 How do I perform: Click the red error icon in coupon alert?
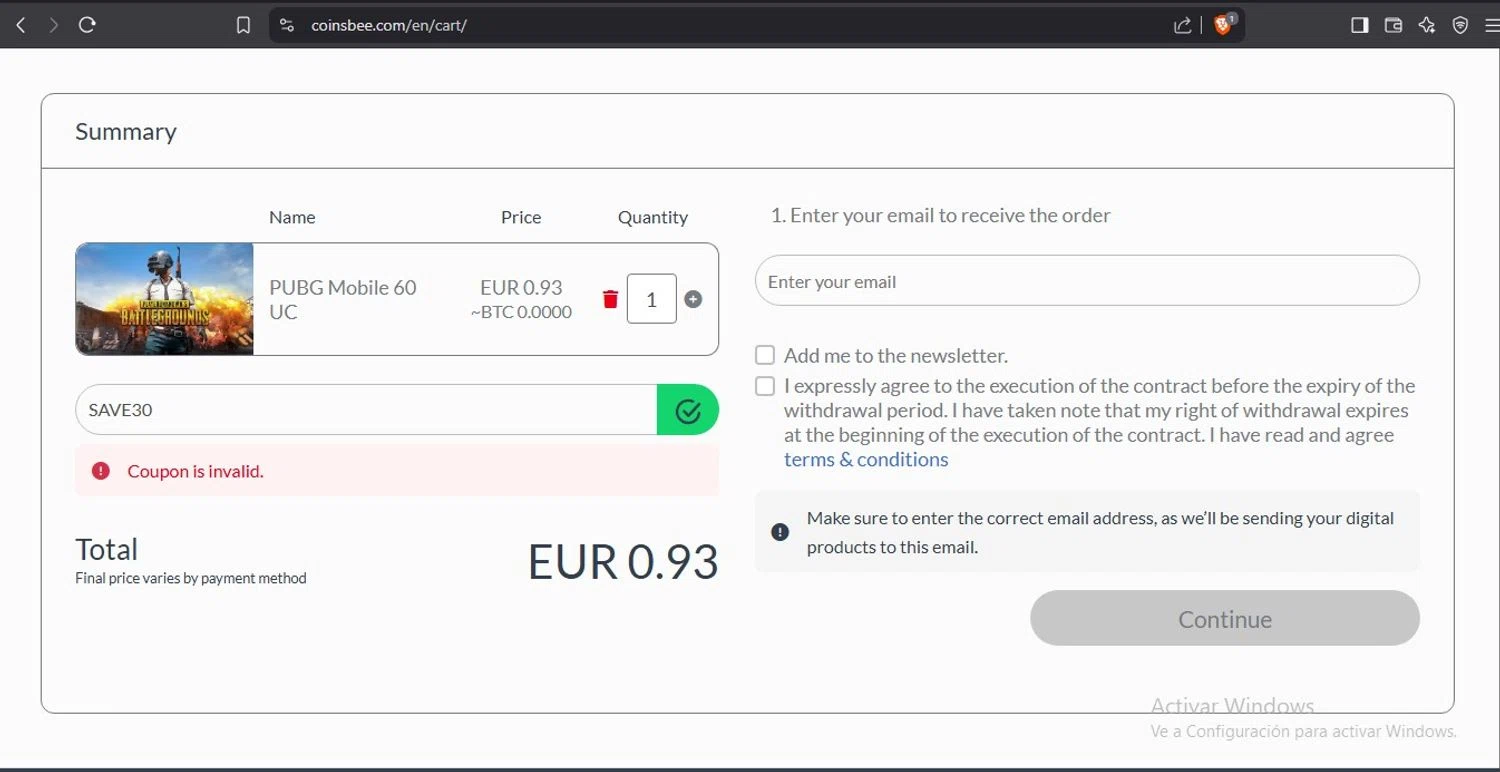point(101,471)
